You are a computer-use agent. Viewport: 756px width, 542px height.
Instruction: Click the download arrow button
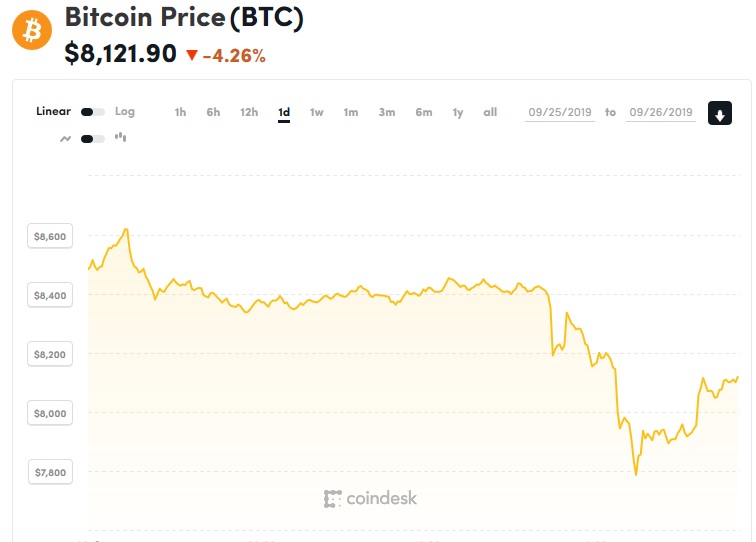tap(719, 114)
